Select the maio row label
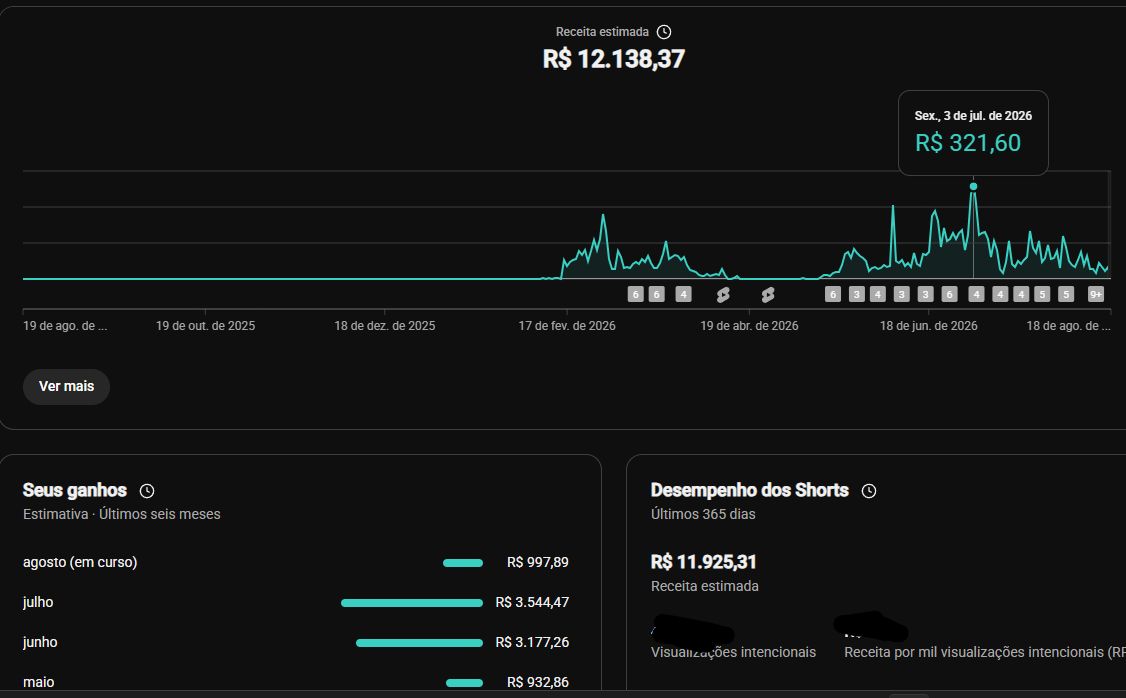The height and width of the screenshot is (698, 1126). 39,682
